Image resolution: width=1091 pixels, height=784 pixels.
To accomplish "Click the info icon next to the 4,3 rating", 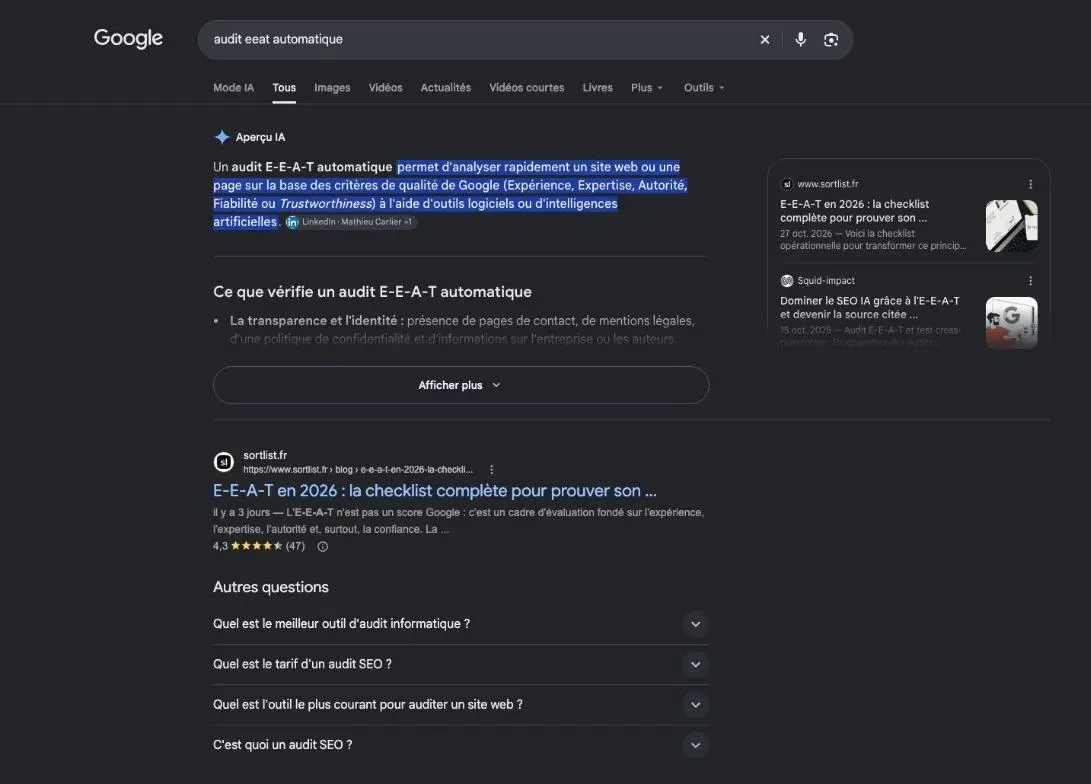I will (x=323, y=546).
